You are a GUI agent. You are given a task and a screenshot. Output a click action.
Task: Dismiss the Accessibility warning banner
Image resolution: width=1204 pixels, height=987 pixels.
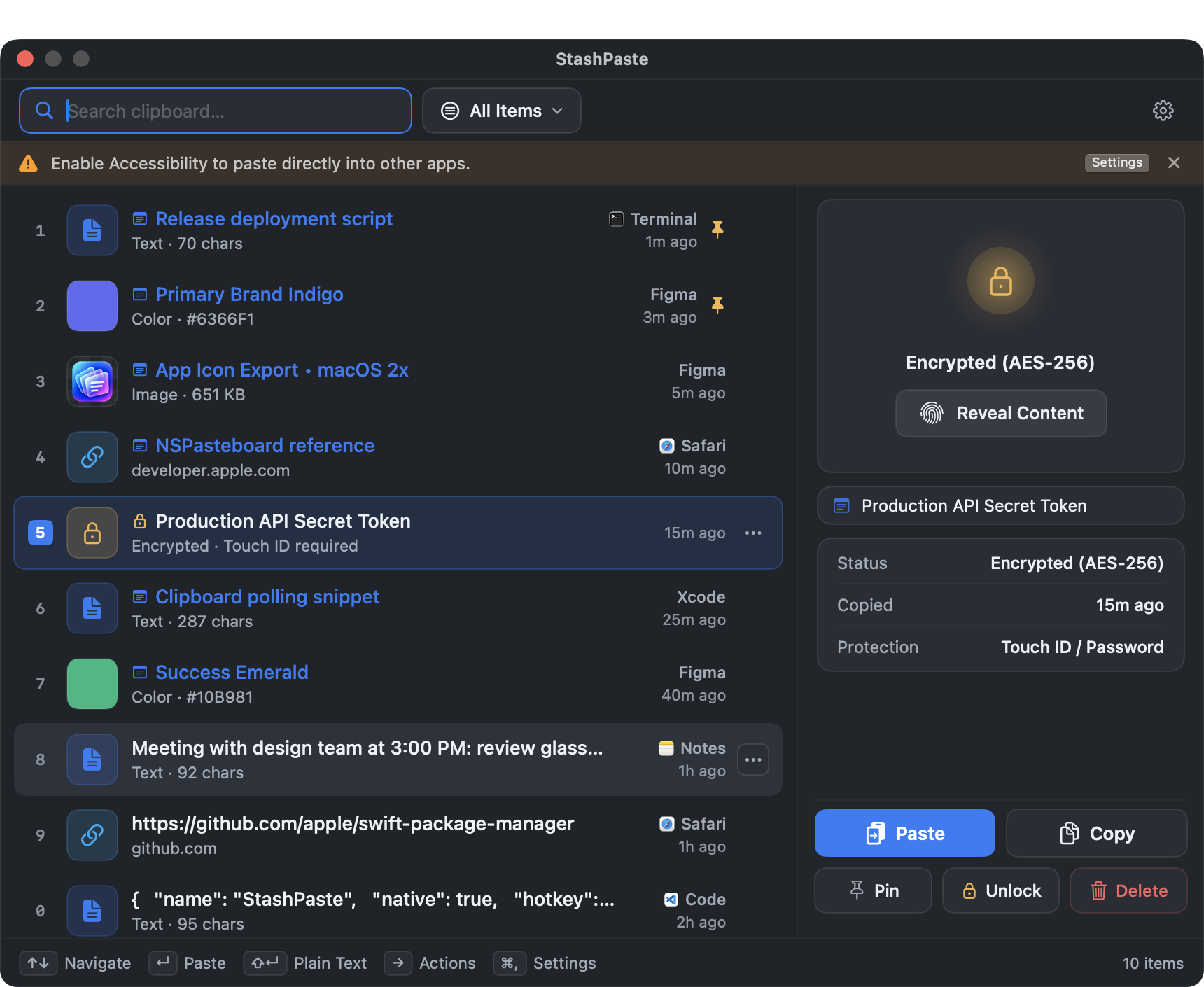pyautogui.click(x=1174, y=162)
